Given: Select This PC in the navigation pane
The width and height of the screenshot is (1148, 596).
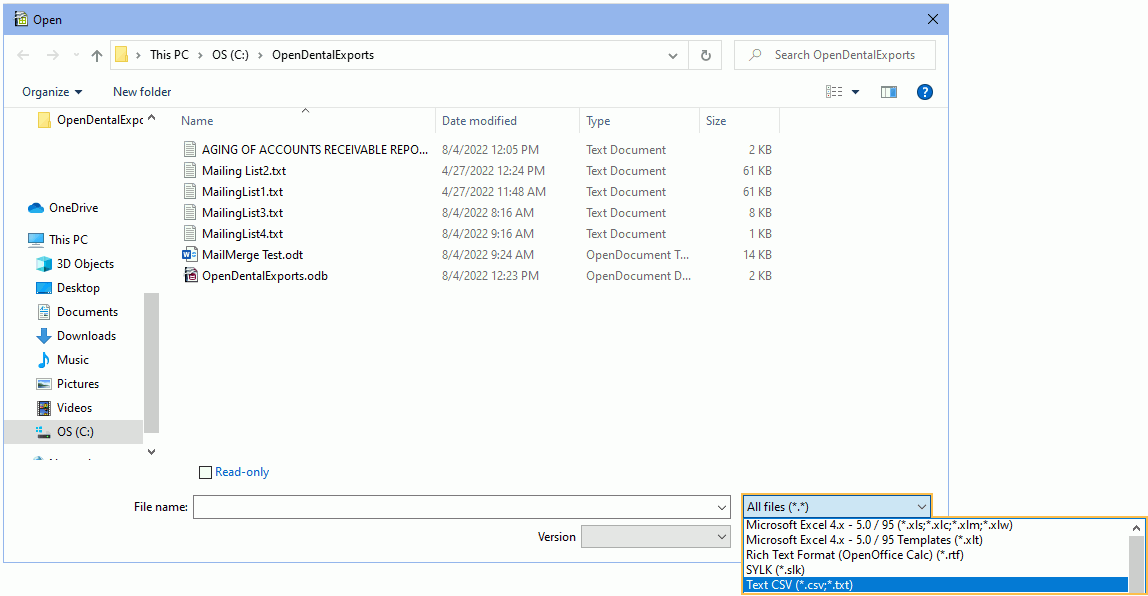Looking at the screenshot, I should tap(59, 239).
